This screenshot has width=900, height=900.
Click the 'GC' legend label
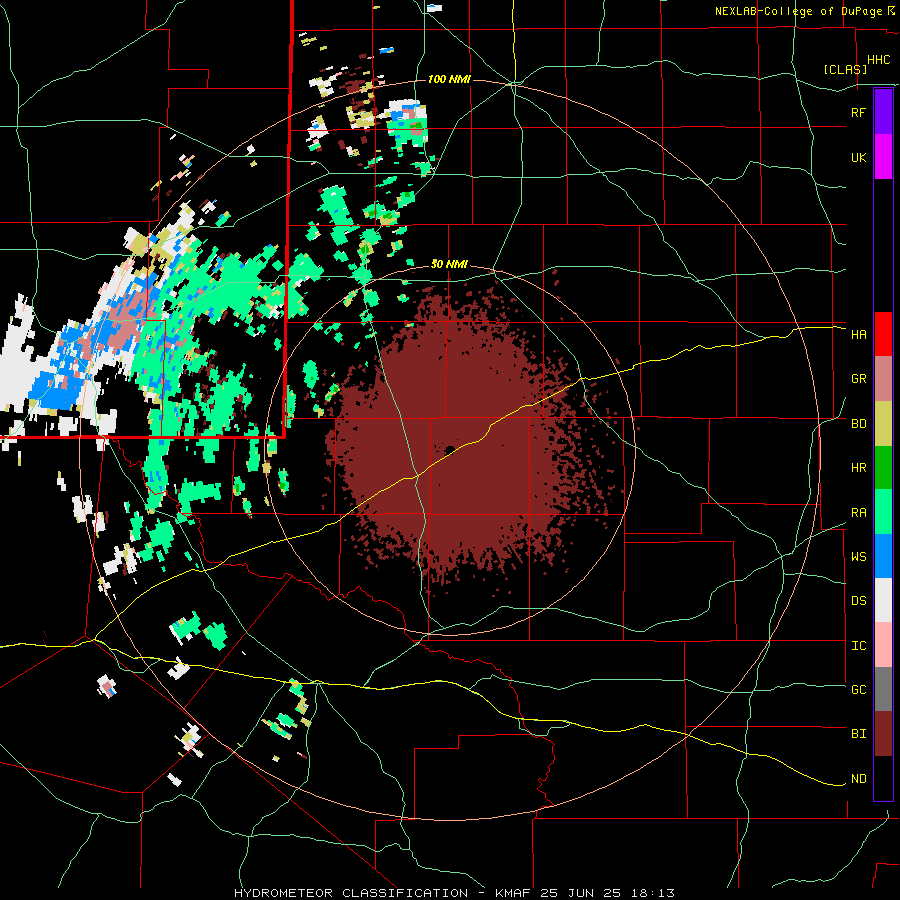(858, 690)
